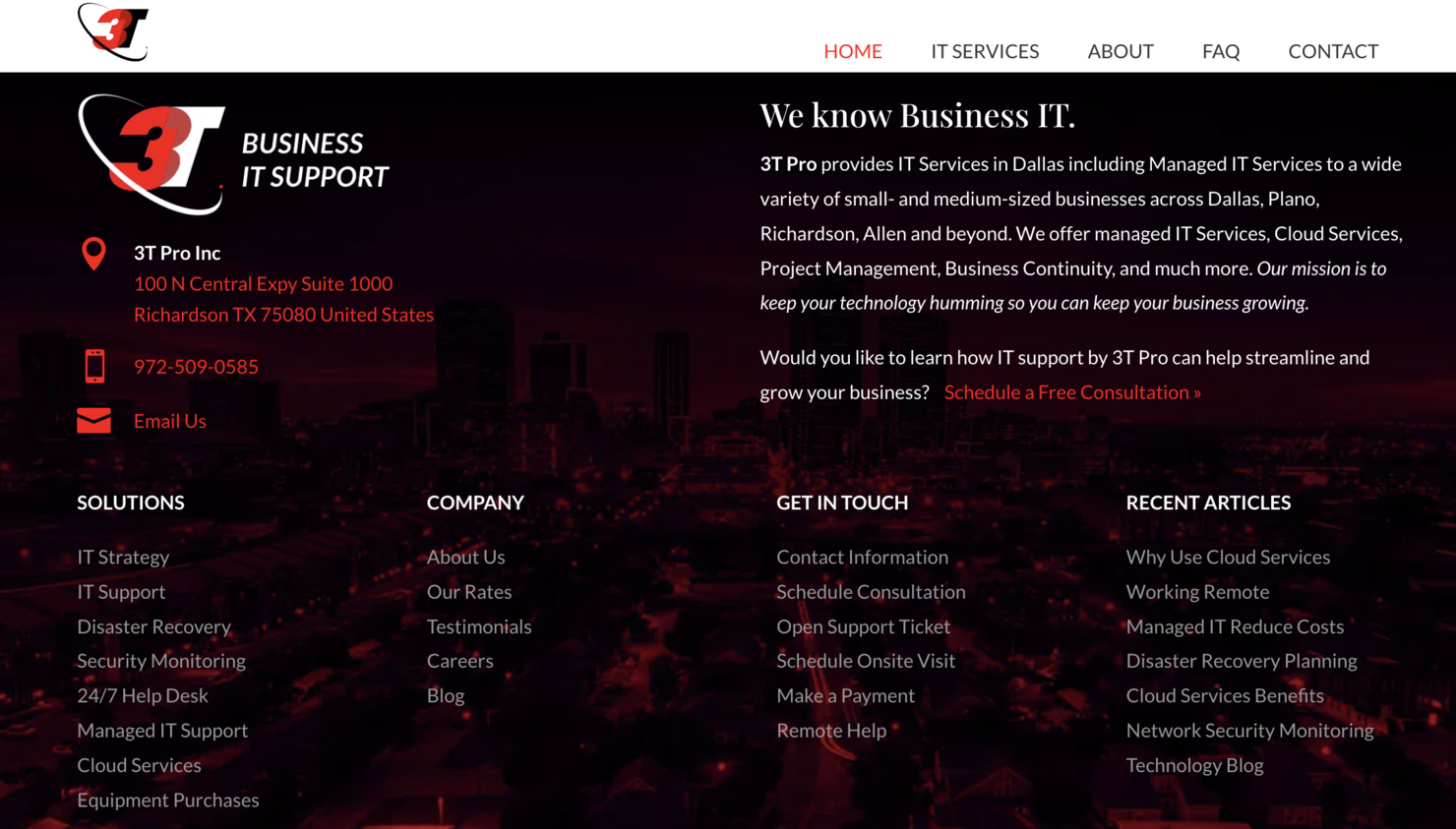The width and height of the screenshot is (1456, 829).
Task: Open the Technology Blog link
Action: coord(1194,765)
